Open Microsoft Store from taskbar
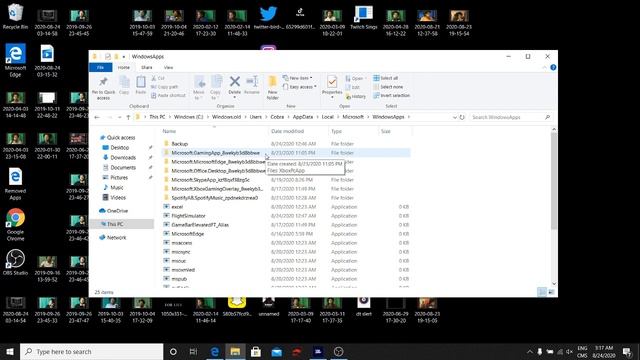 click(x=256, y=351)
